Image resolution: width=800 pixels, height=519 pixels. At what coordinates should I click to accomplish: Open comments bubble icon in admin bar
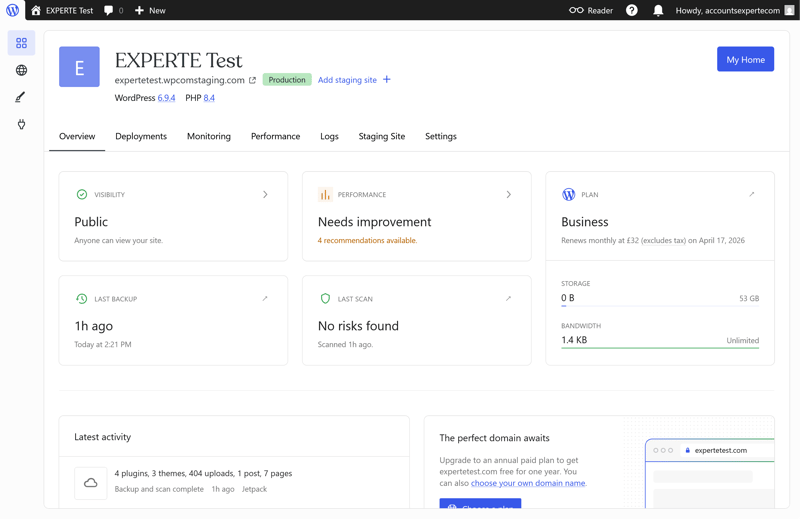coord(108,10)
